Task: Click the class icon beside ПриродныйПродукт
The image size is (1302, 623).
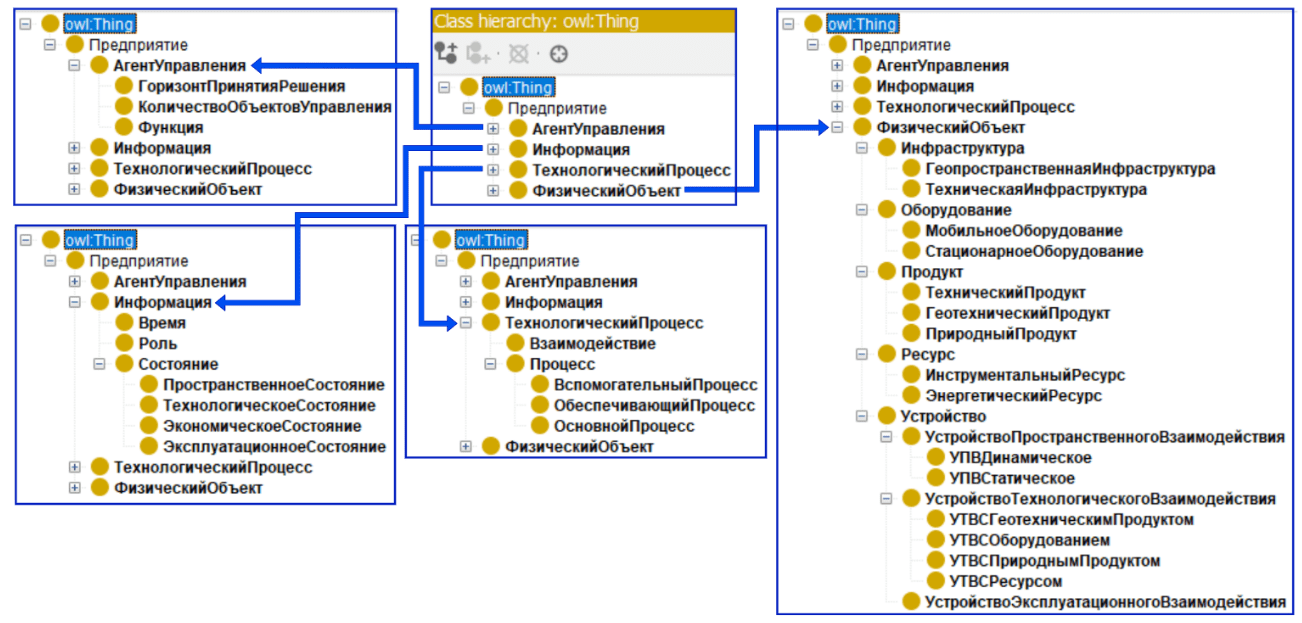Action: pos(910,333)
